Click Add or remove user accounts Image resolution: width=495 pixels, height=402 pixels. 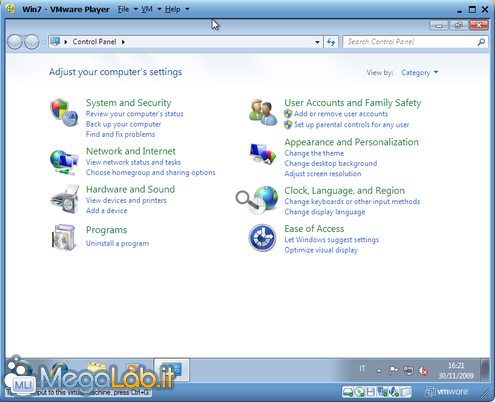point(341,114)
